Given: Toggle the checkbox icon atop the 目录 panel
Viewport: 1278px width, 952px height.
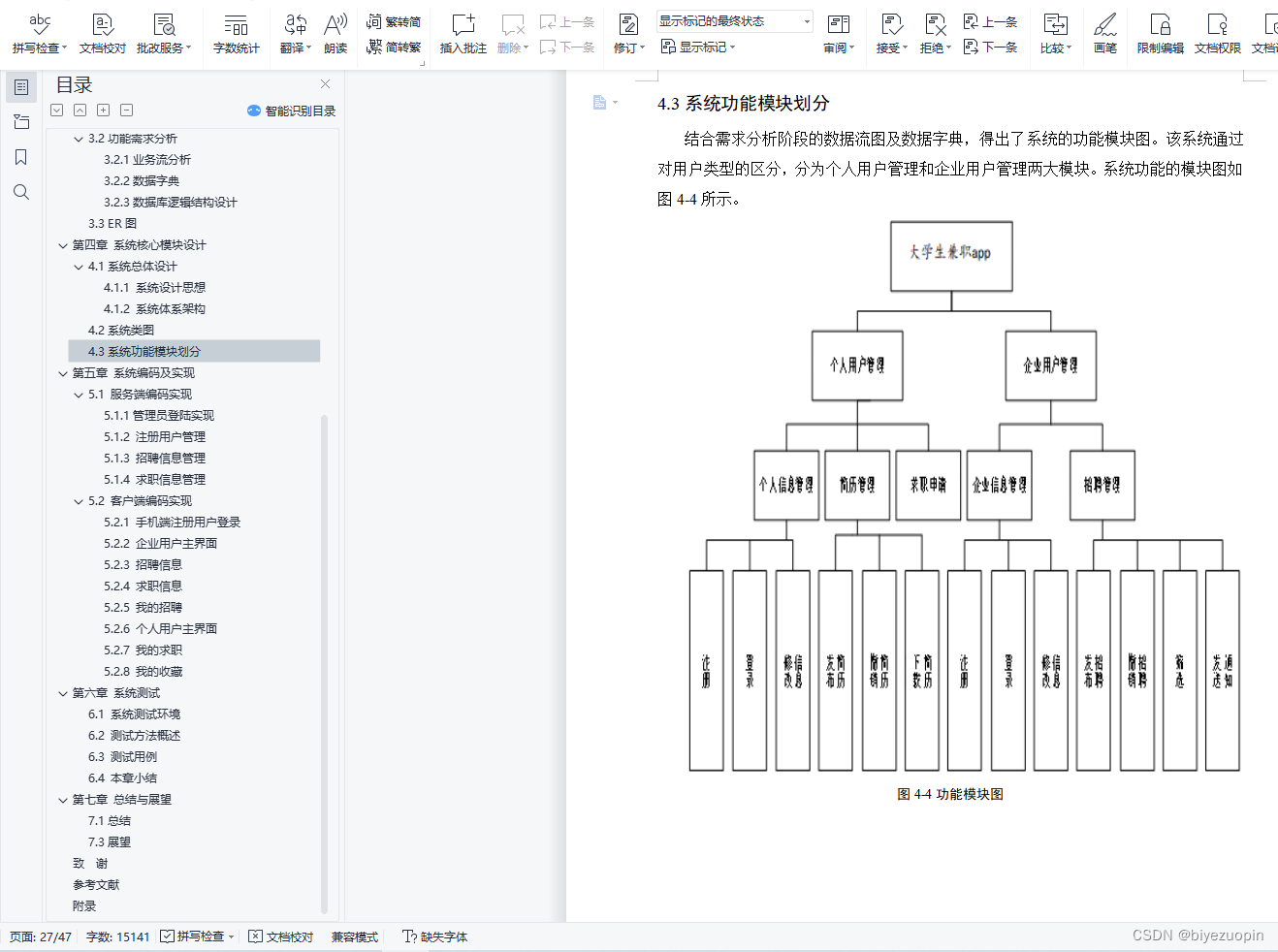Looking at the screenshot, I should (x=56, y=110).
